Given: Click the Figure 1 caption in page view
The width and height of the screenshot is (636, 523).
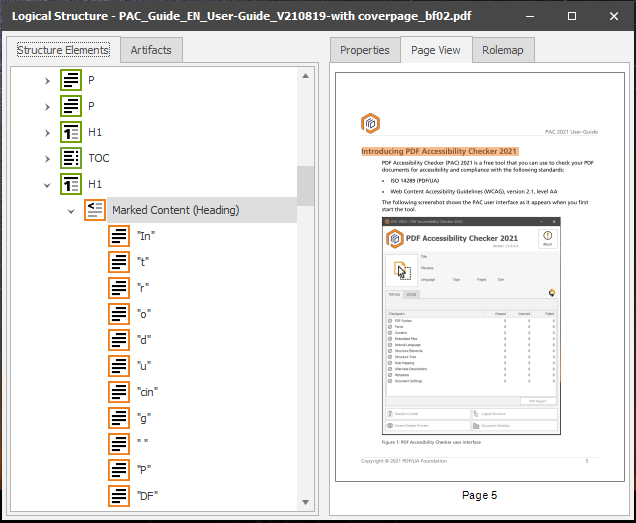Looking at the screenshot, I should tap(431, 442).
